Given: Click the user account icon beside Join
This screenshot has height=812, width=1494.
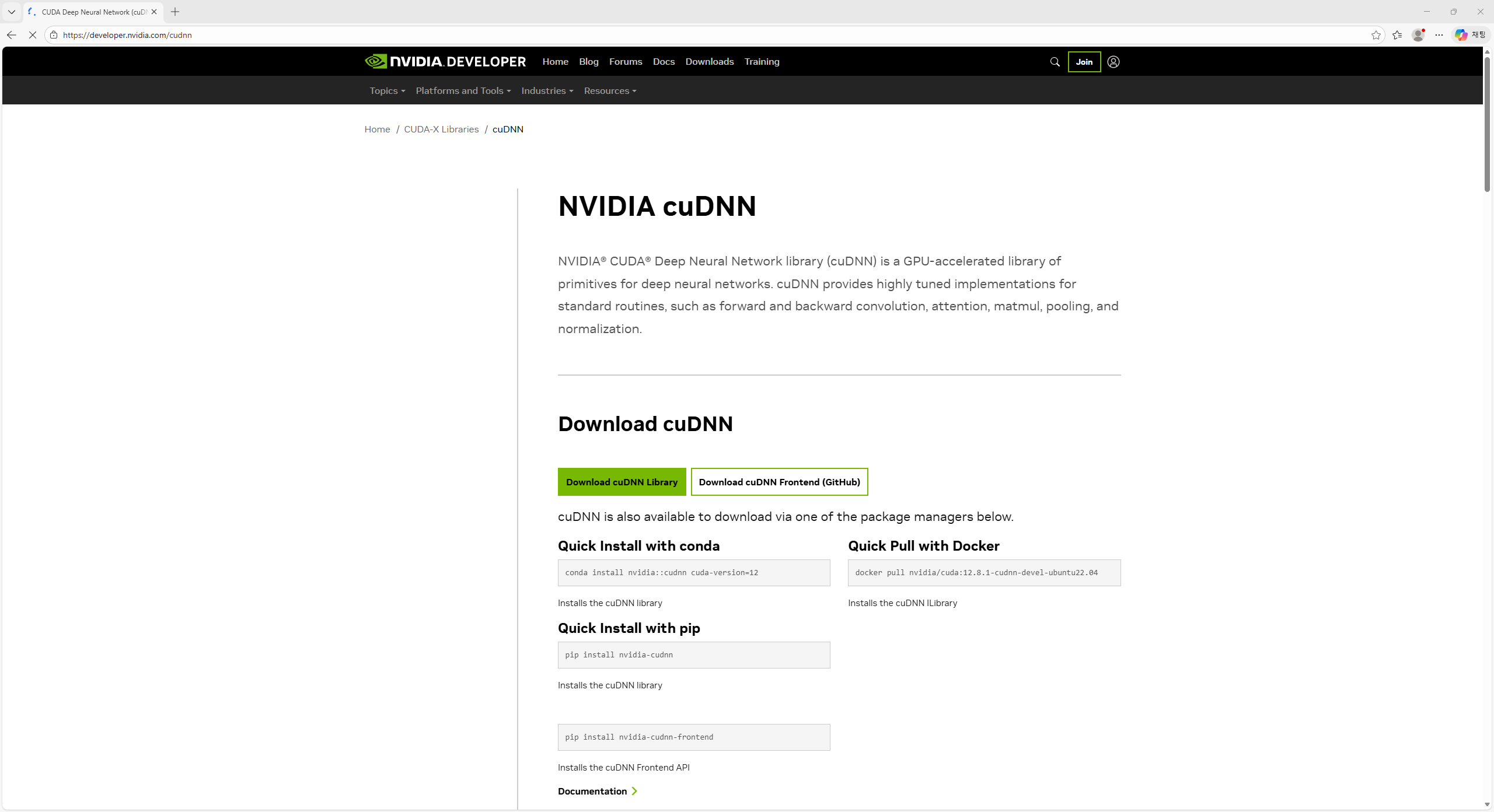Looking at the screenshot, I should point(1112,61).
